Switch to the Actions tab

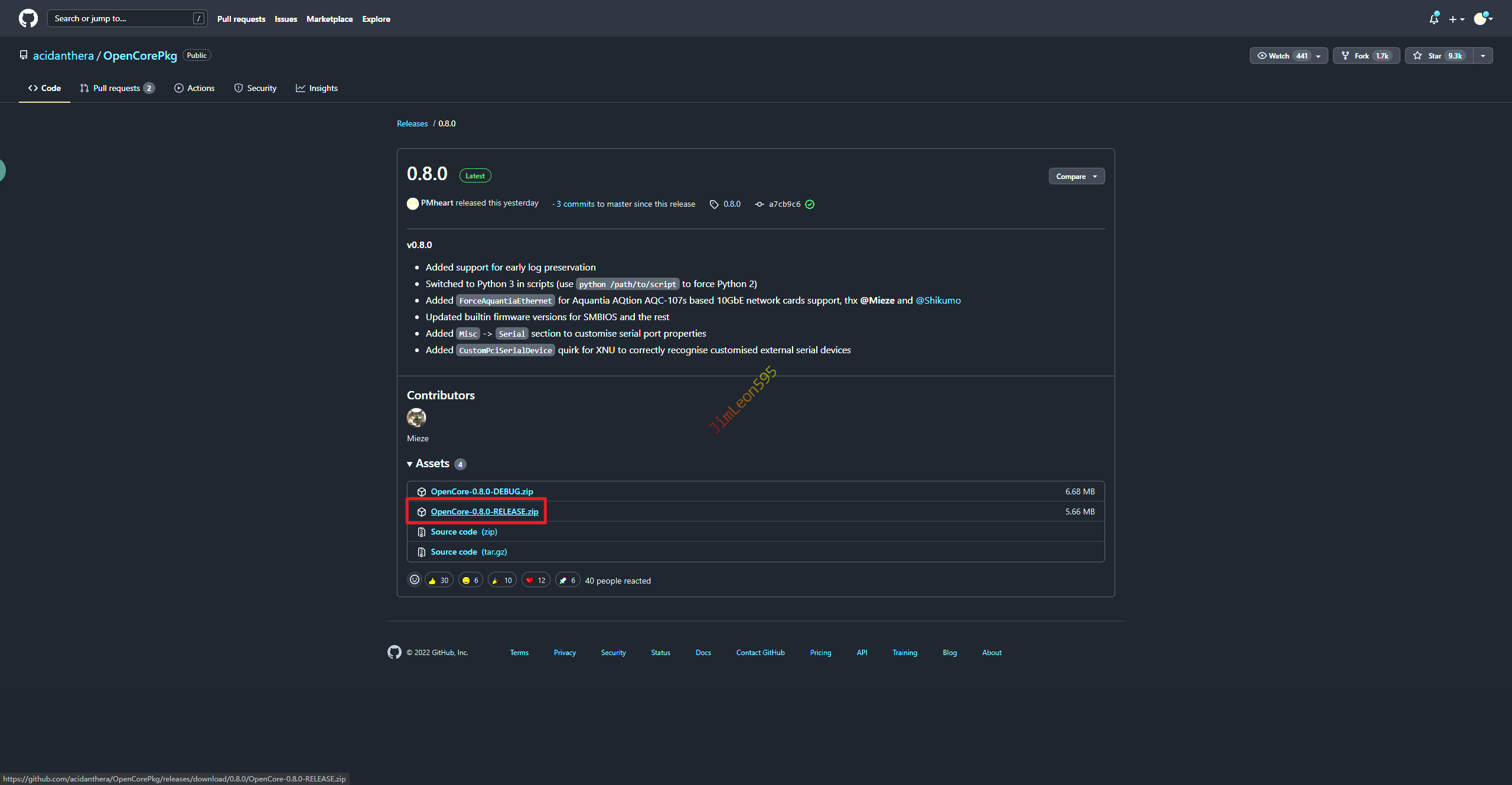pyautogui.click(x=194, y=88)
